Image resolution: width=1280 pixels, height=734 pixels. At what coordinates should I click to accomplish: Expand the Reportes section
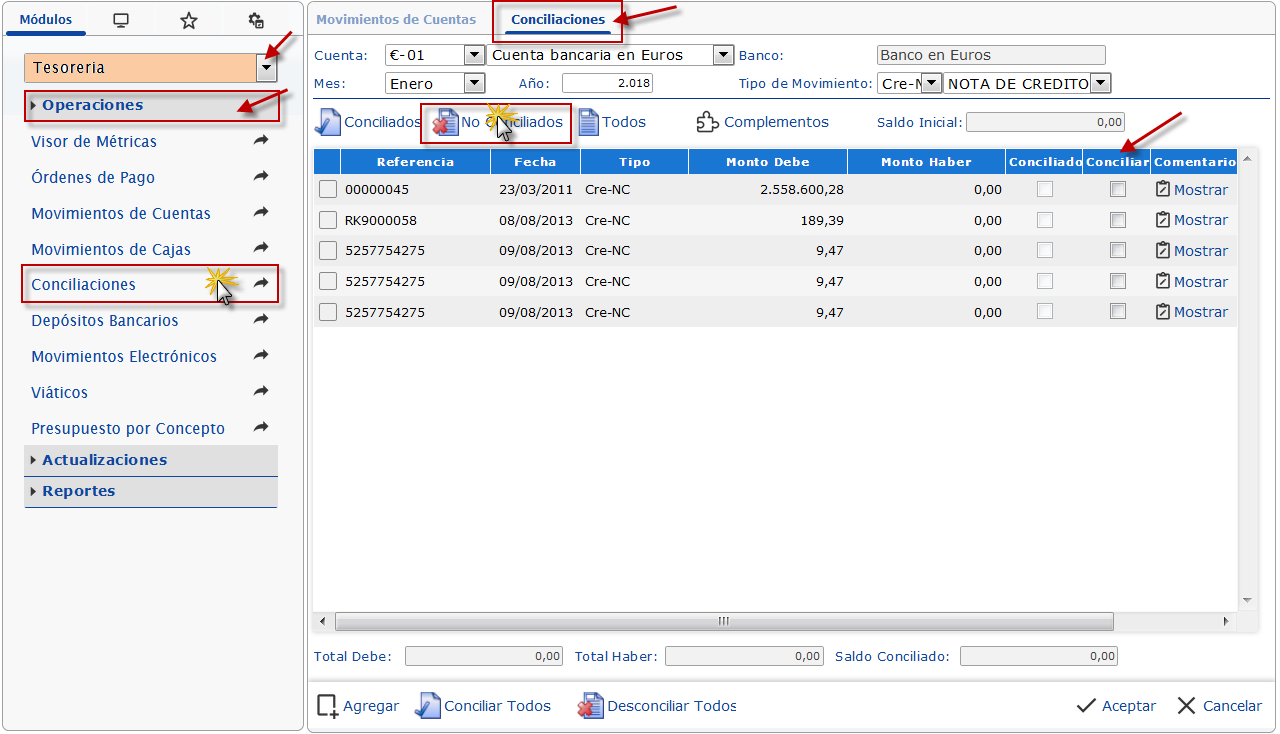click(78, 491)
